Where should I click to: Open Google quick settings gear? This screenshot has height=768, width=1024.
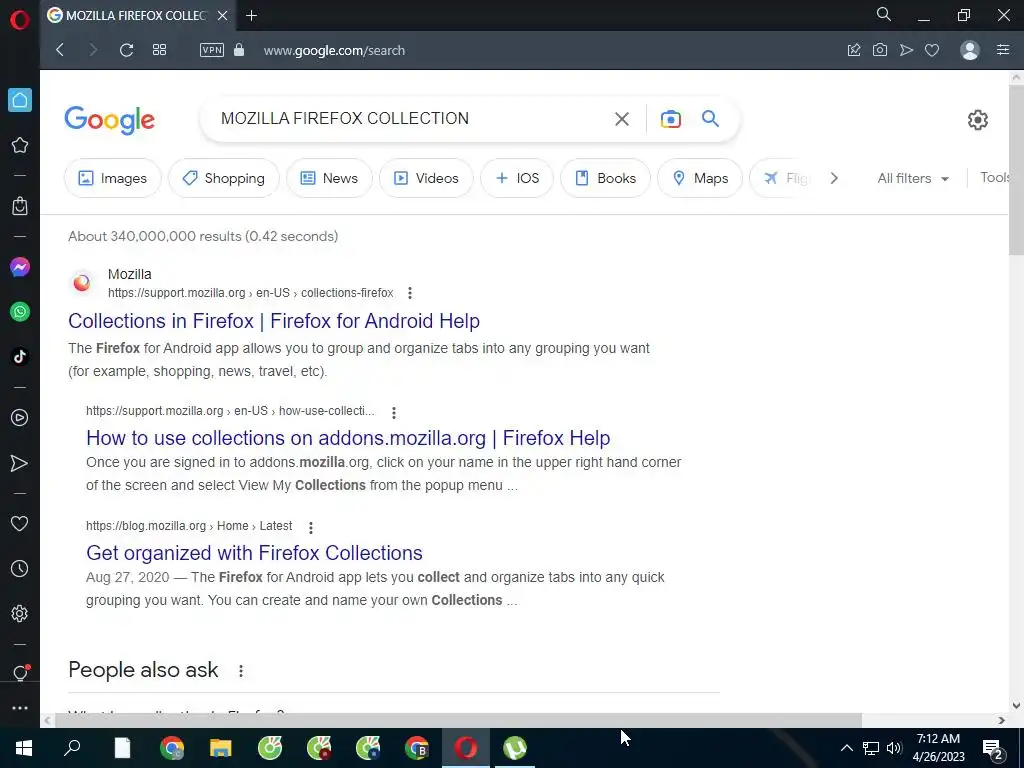click(x=978, y=120)
